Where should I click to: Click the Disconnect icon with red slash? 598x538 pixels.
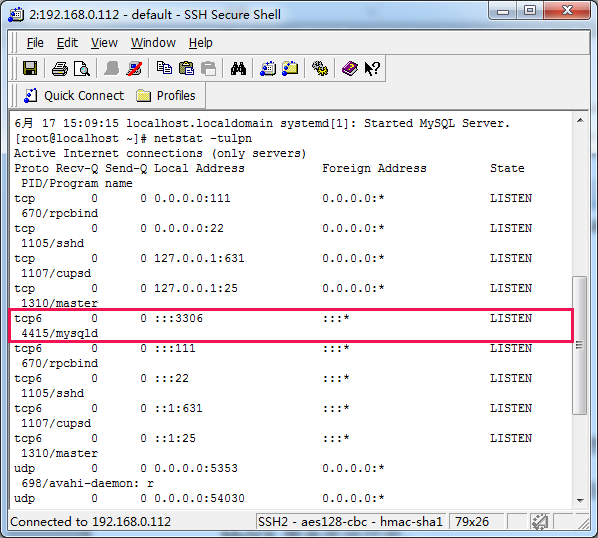coord(133,69)
